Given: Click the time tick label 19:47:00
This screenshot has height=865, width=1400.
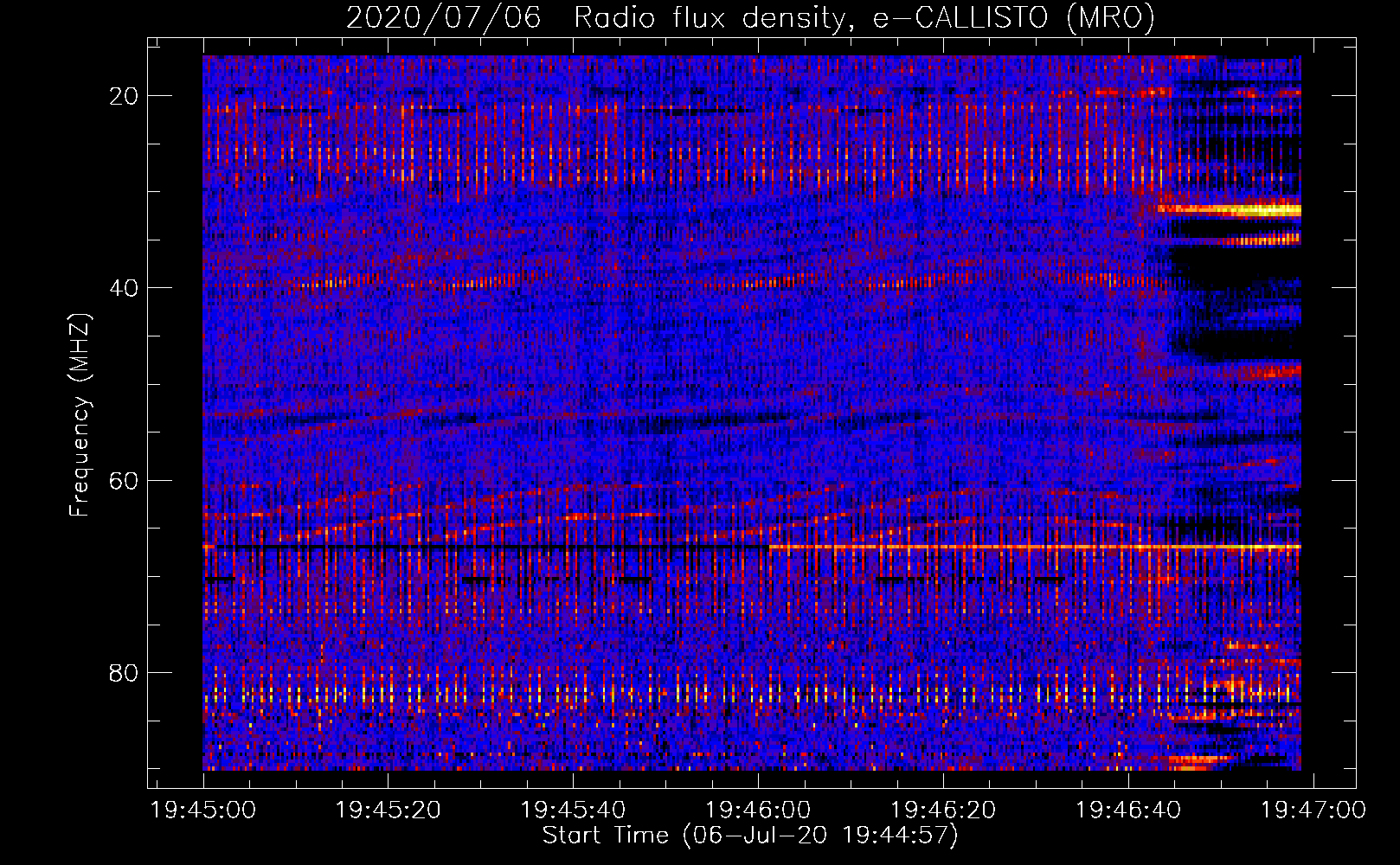Looking at the screenshot, I should click(x=1313, y=811).
